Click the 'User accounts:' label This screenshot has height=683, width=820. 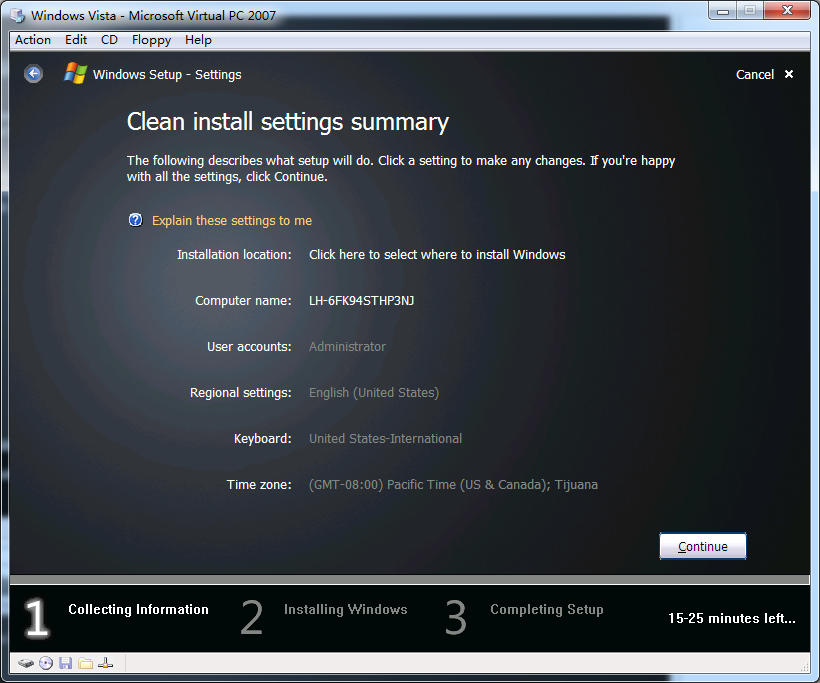tap(249, 347)
